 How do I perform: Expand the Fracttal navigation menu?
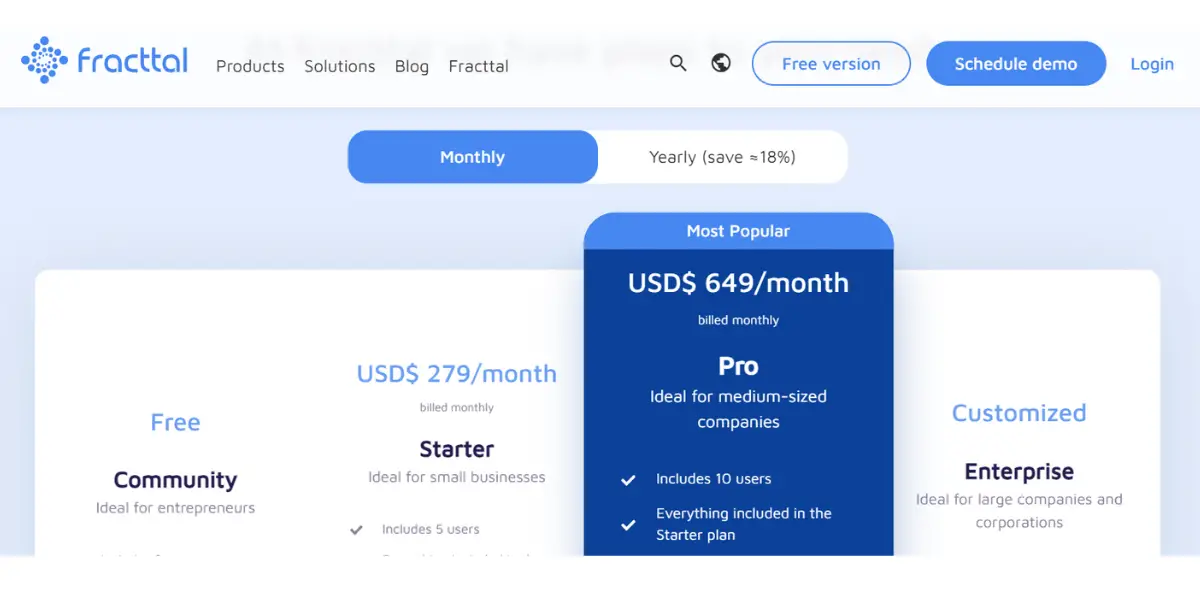coord(478,66)
